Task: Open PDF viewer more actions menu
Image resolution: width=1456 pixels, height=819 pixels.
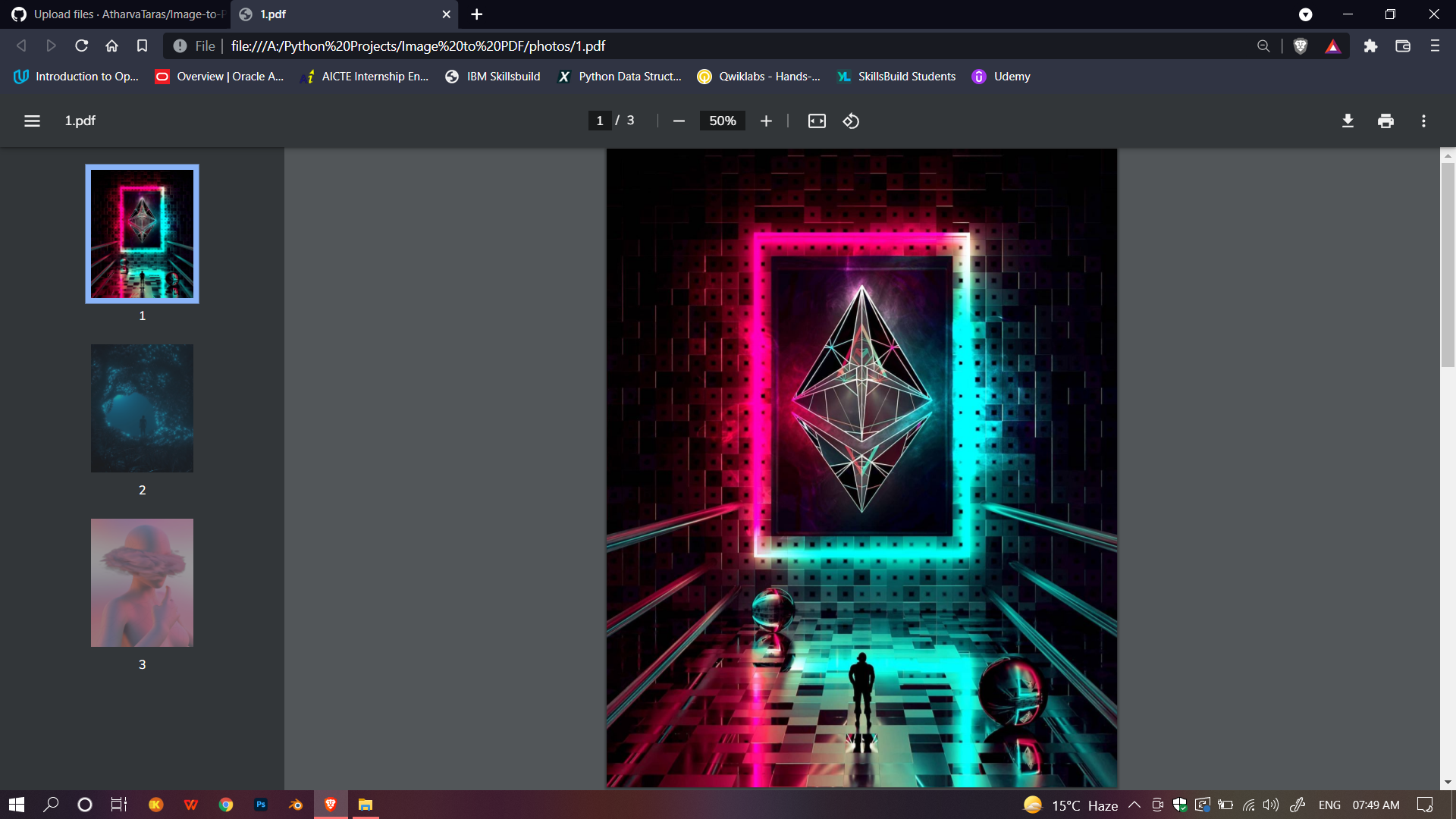Action: 1423,121
